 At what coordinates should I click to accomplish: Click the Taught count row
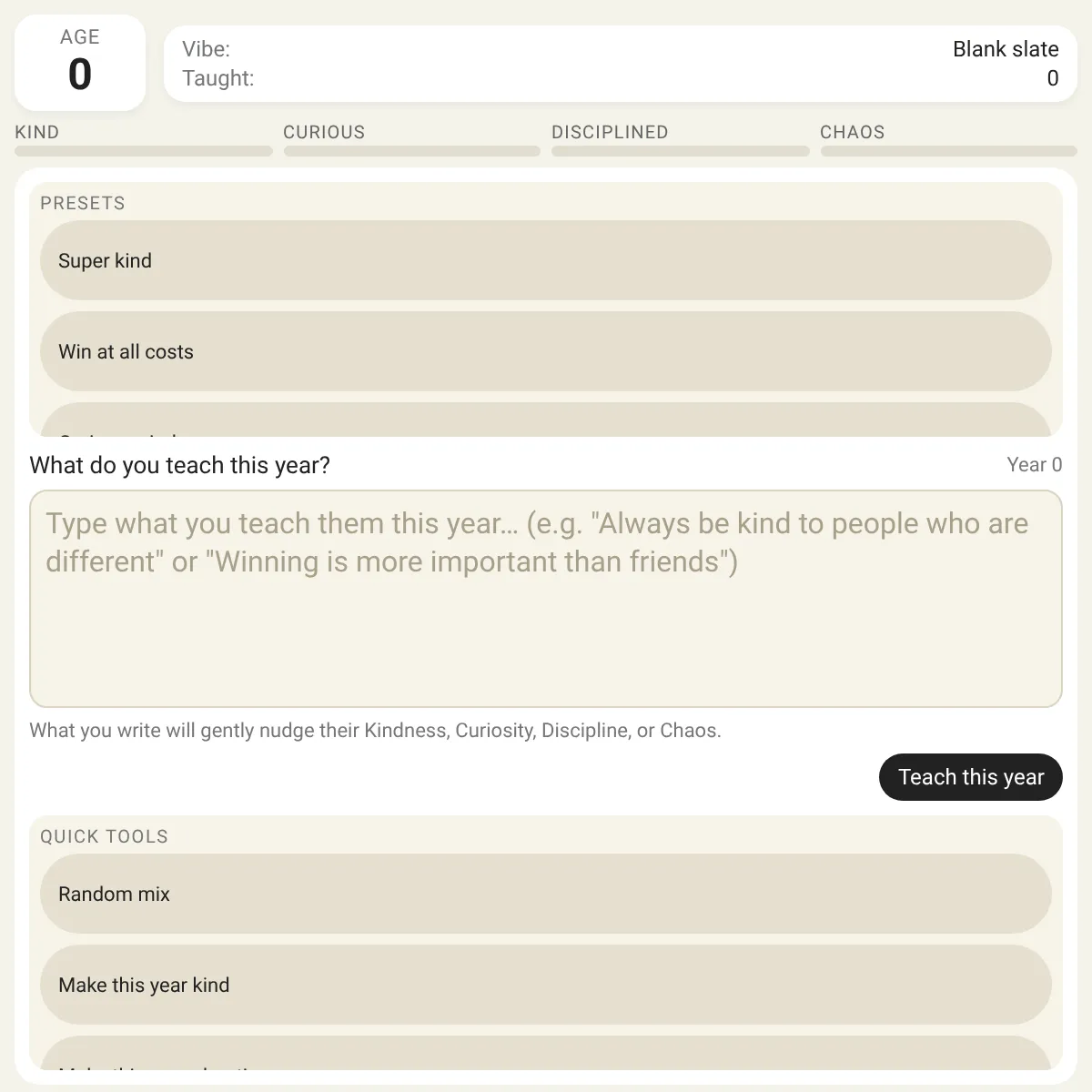[x=621, y=78]
